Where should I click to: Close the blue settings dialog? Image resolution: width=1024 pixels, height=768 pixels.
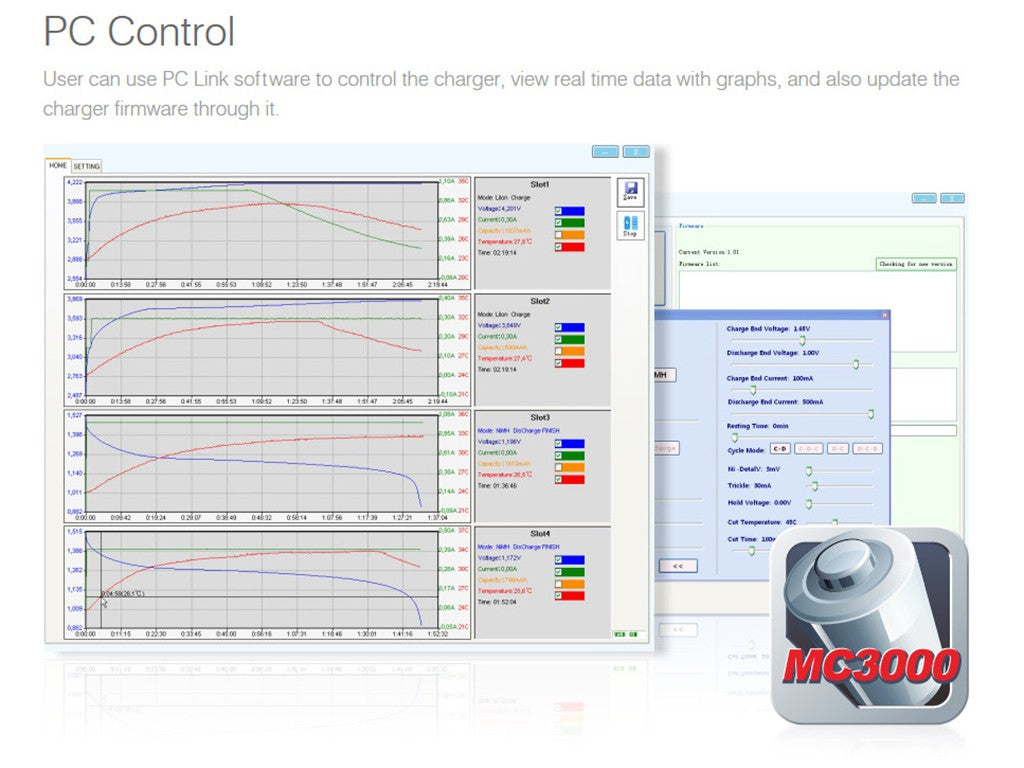click(883, 315)
